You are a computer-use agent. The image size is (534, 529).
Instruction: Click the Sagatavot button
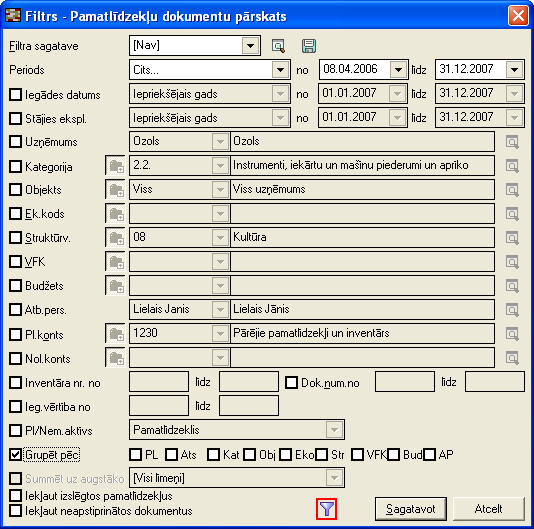[411, 509]
